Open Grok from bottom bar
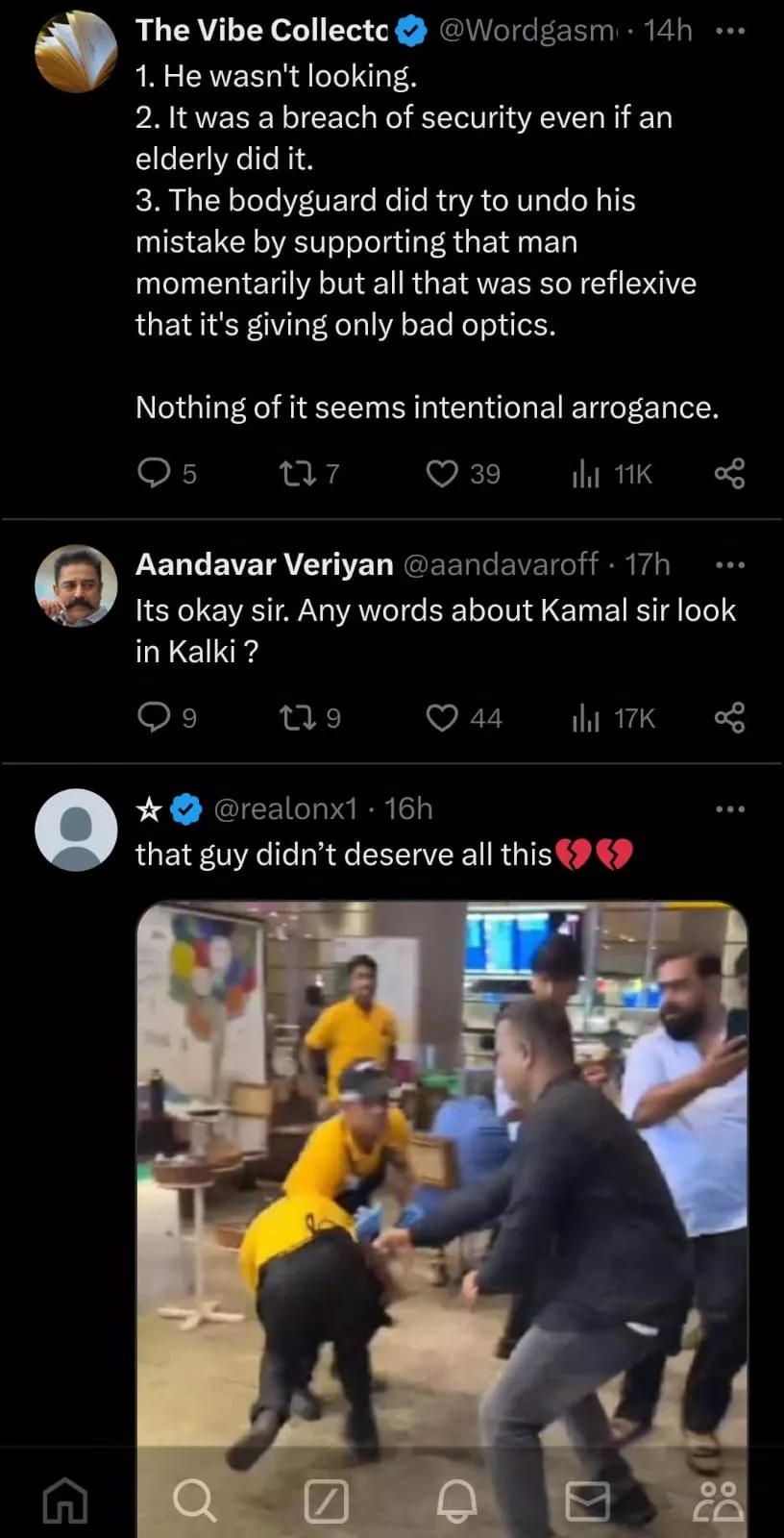 (x=326, y=1500)
